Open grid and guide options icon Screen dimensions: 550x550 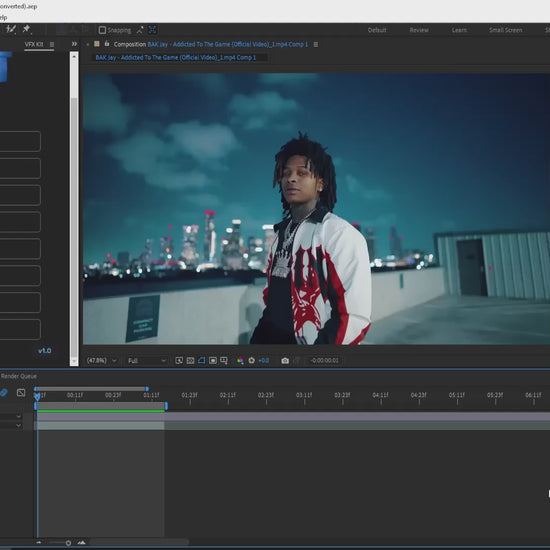(224, 361)
